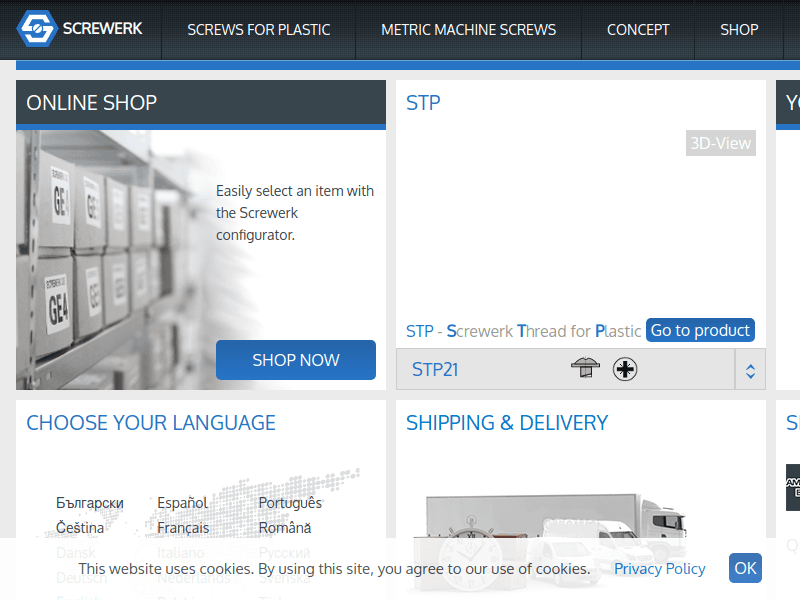This screenshot has height=600, width=800.
Task: Open the Metric Machine Screws menu
Action: click(x=468, y=30)
